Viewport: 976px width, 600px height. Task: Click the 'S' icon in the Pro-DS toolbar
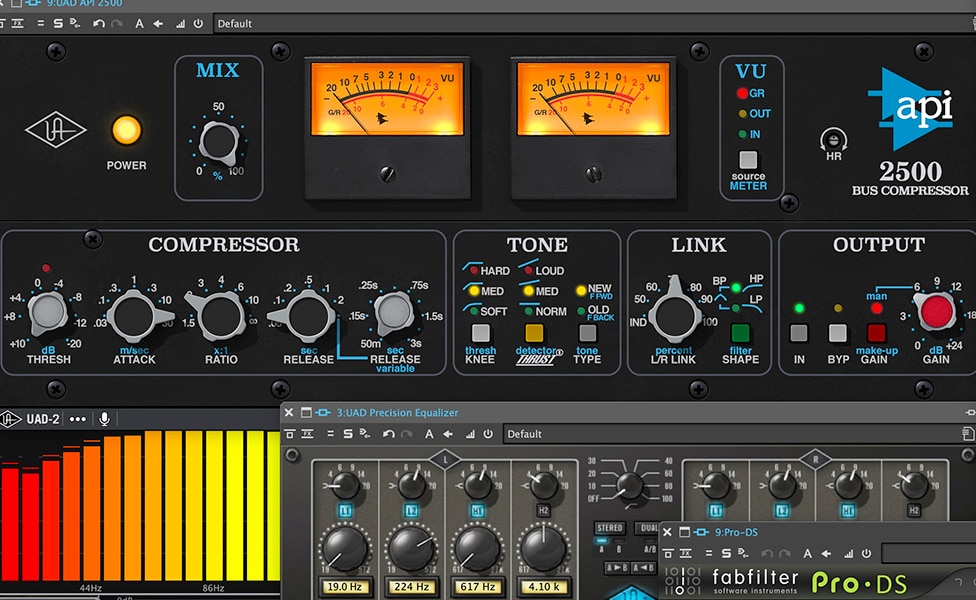(726, 553)
